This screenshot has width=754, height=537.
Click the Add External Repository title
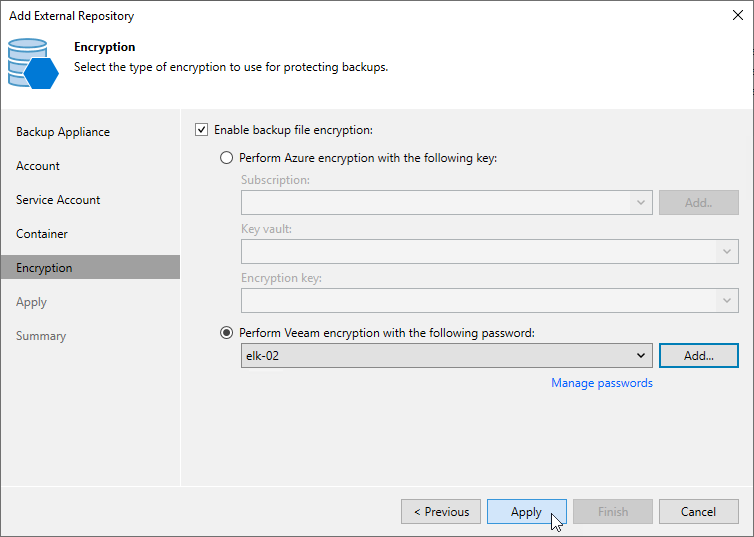tap(72, 16)
